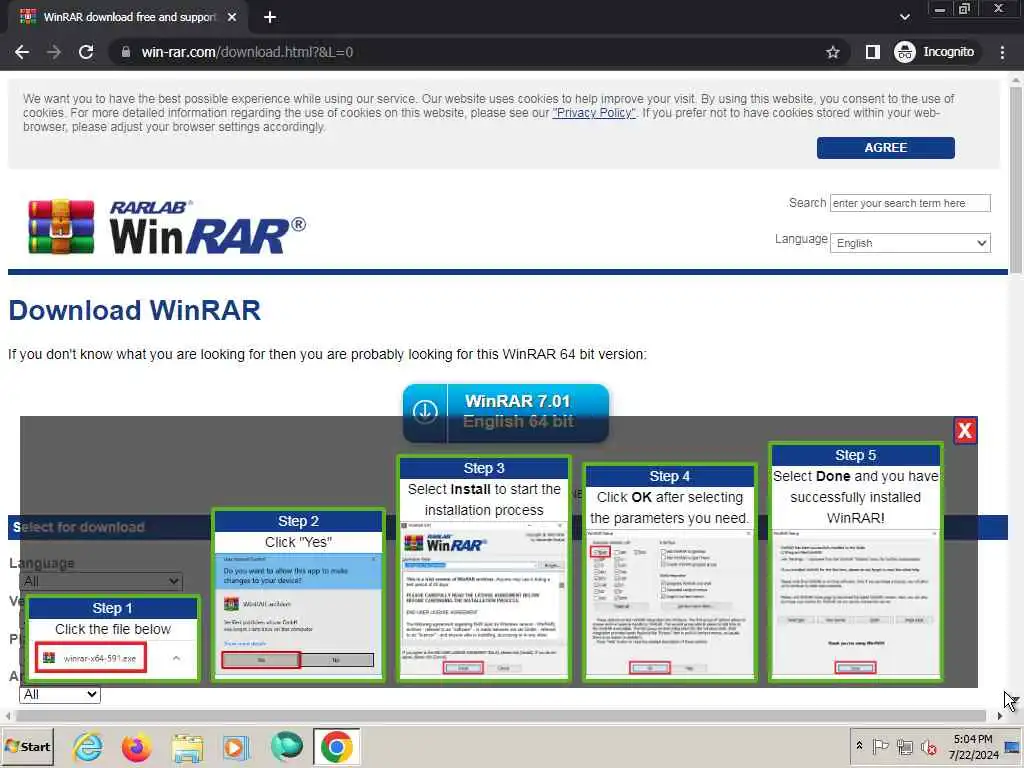Viewport: 1024px width, 768px height.
Task: Click the Incognito profile indicator
Action: (x=935, y=52)
